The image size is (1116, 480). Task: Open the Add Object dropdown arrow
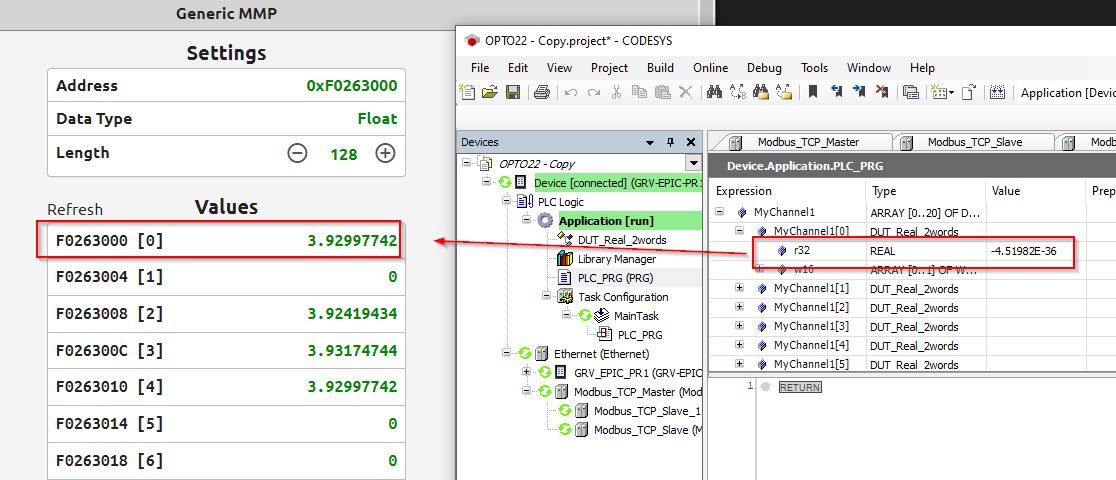coord(952,93)
